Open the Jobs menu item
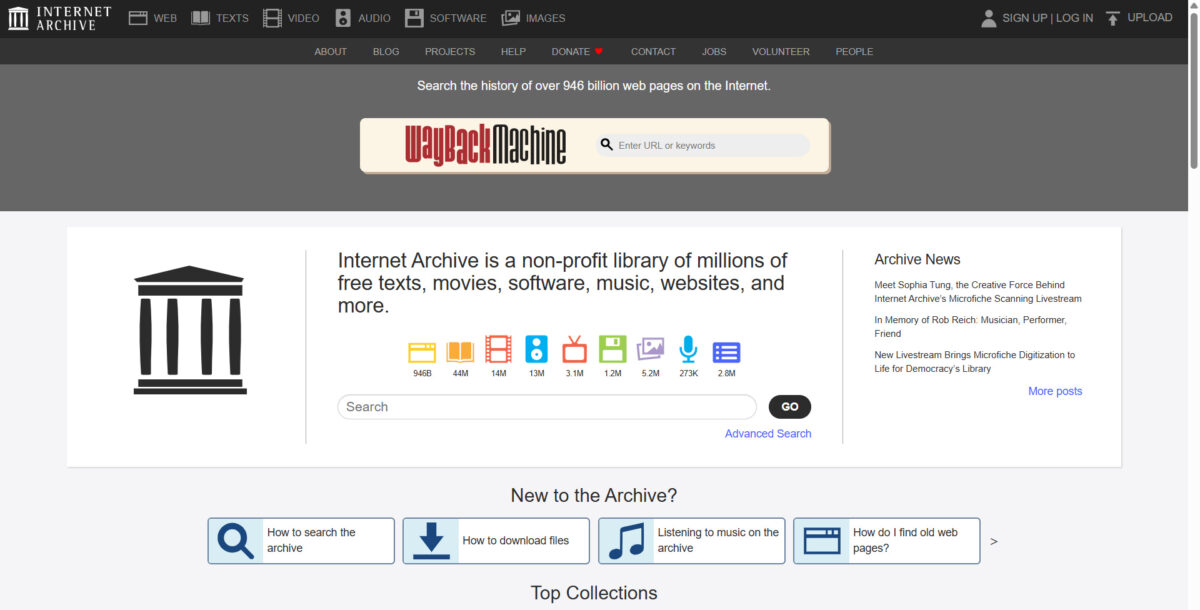Screen dimensions: 1200x610 714,51
